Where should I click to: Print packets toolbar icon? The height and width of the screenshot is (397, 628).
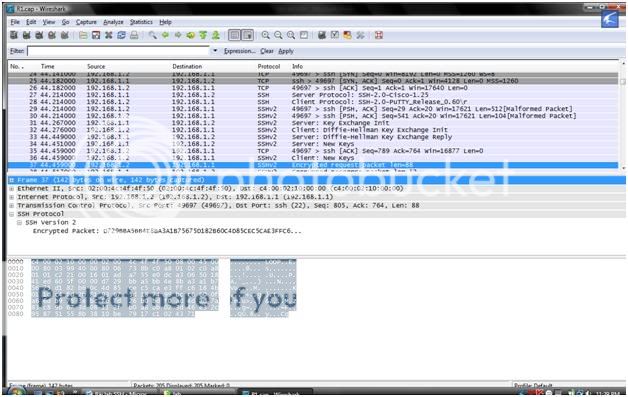[134, 35]
